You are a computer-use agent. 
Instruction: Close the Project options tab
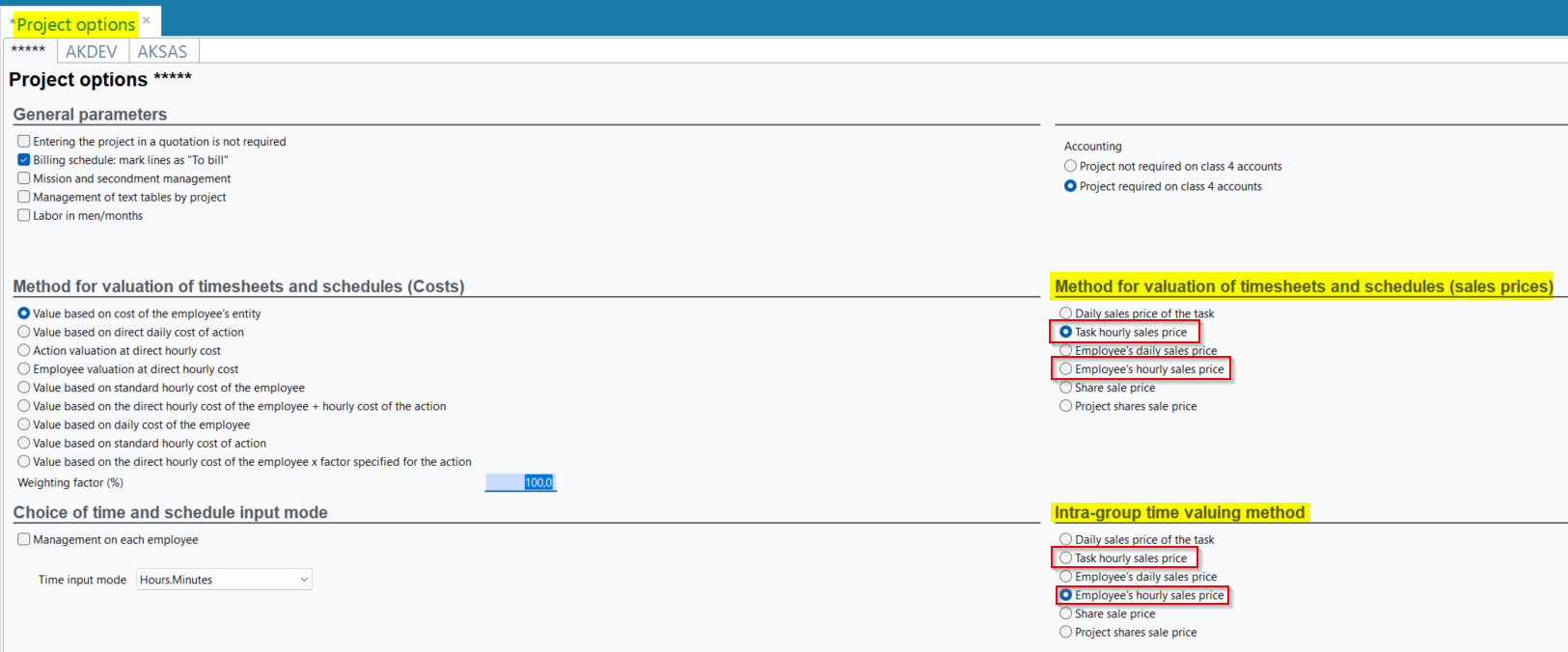tap(147, 20)
